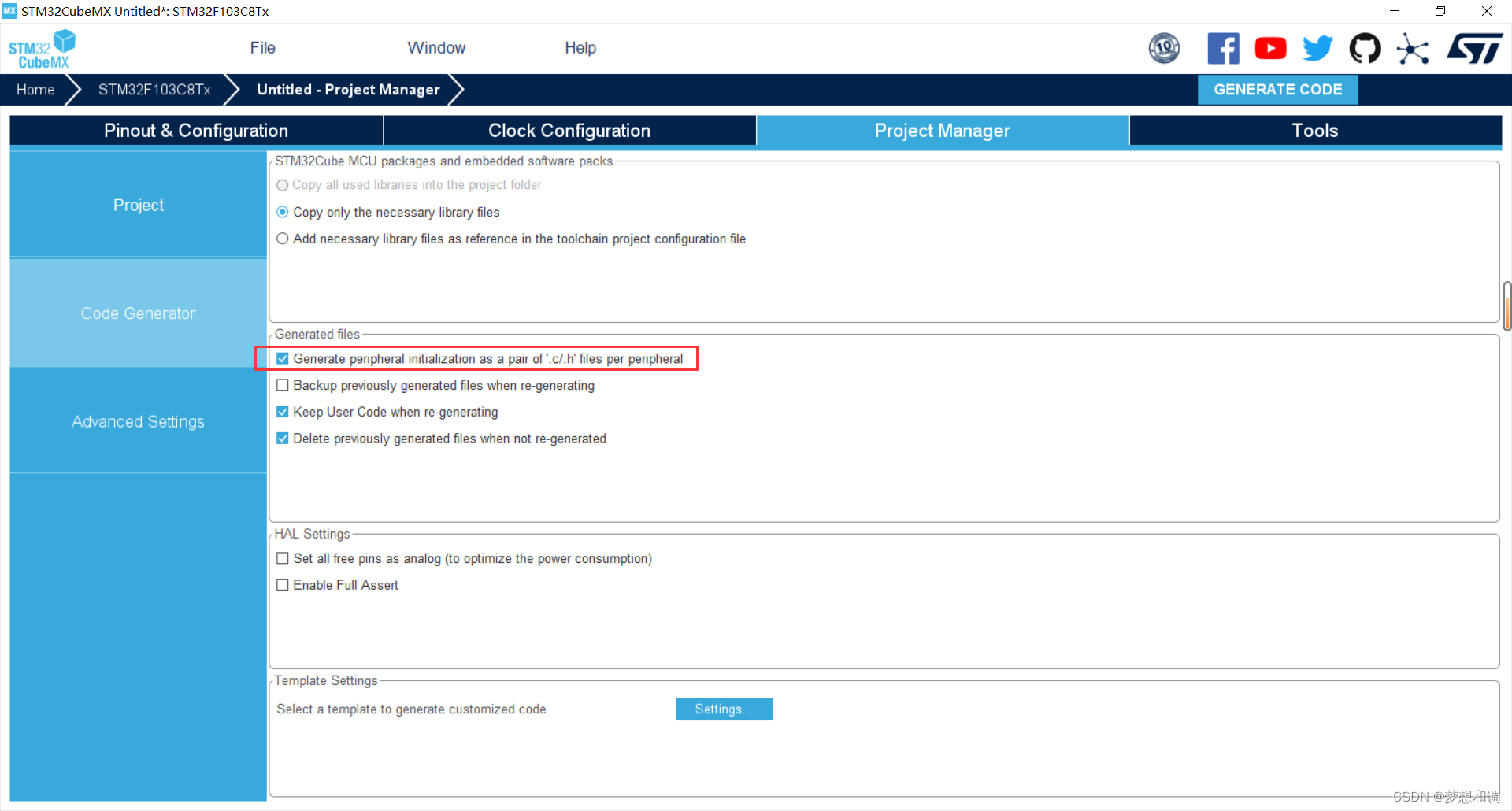Toggle 'Generate peripheral initialization as a pair' checkbox
Image resolution: width=1512 pixels, height=811 pixels.
(283, 358)
